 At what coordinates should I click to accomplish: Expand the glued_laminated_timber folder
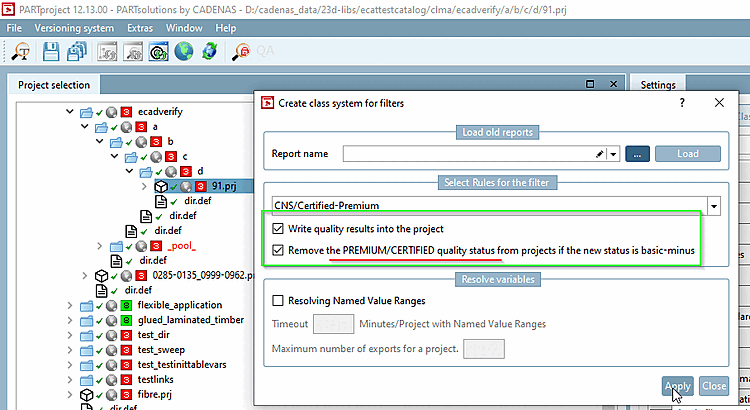(70, 320)
